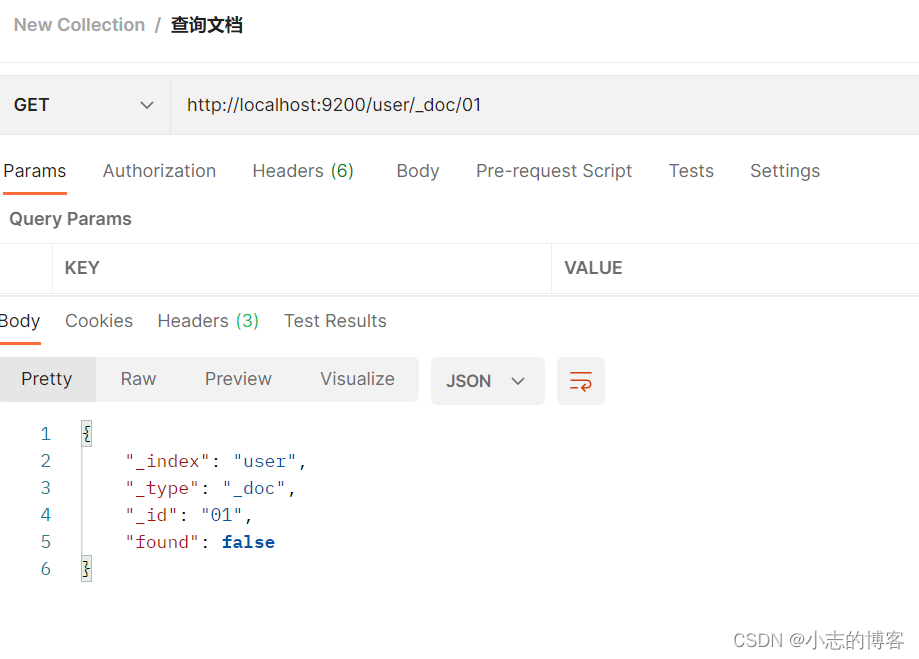Go to the Tests tab
Screen dimensions: 919x659
click(691, 171)
